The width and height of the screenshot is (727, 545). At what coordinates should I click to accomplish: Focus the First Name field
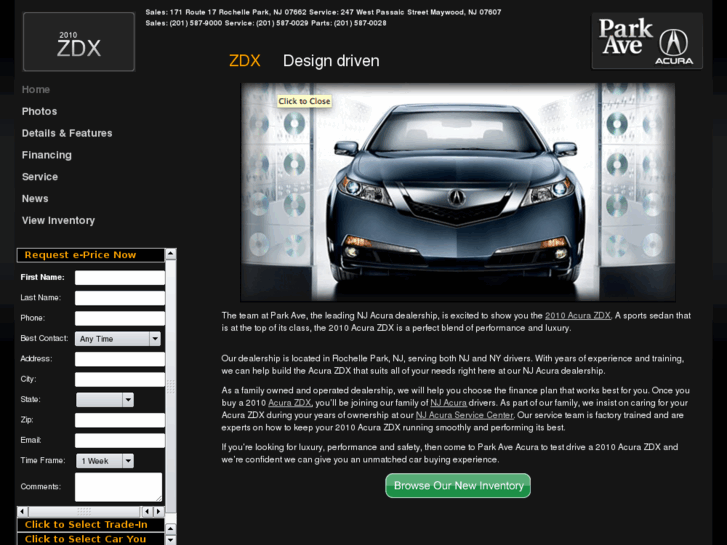[x=120, y=278]
